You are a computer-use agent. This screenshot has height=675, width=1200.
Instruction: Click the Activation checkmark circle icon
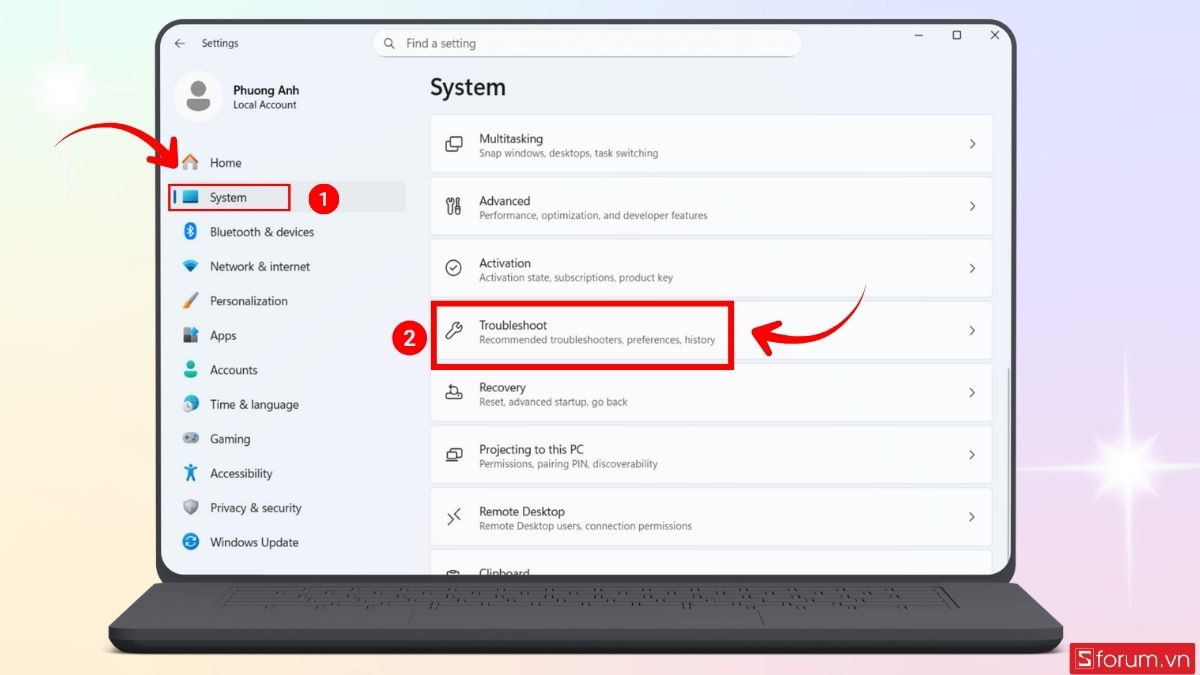454,268
